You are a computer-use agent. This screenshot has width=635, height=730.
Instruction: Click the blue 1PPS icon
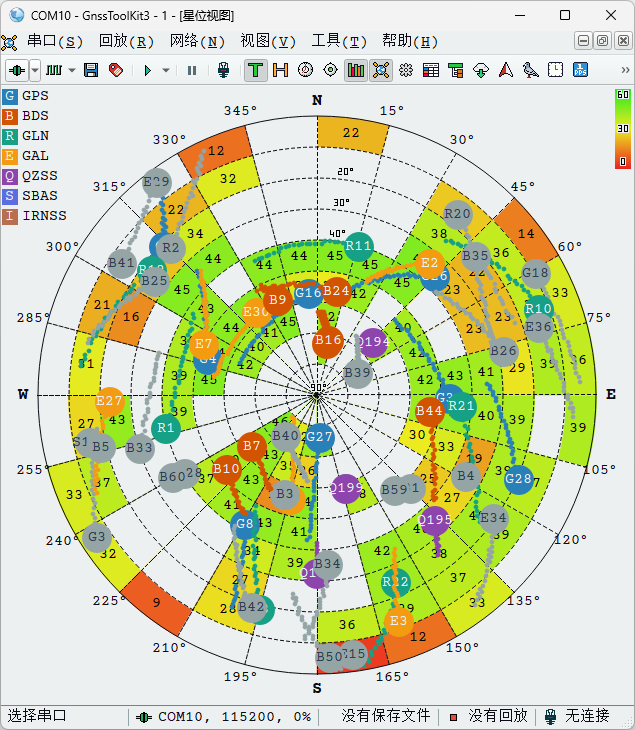[581, 70]
